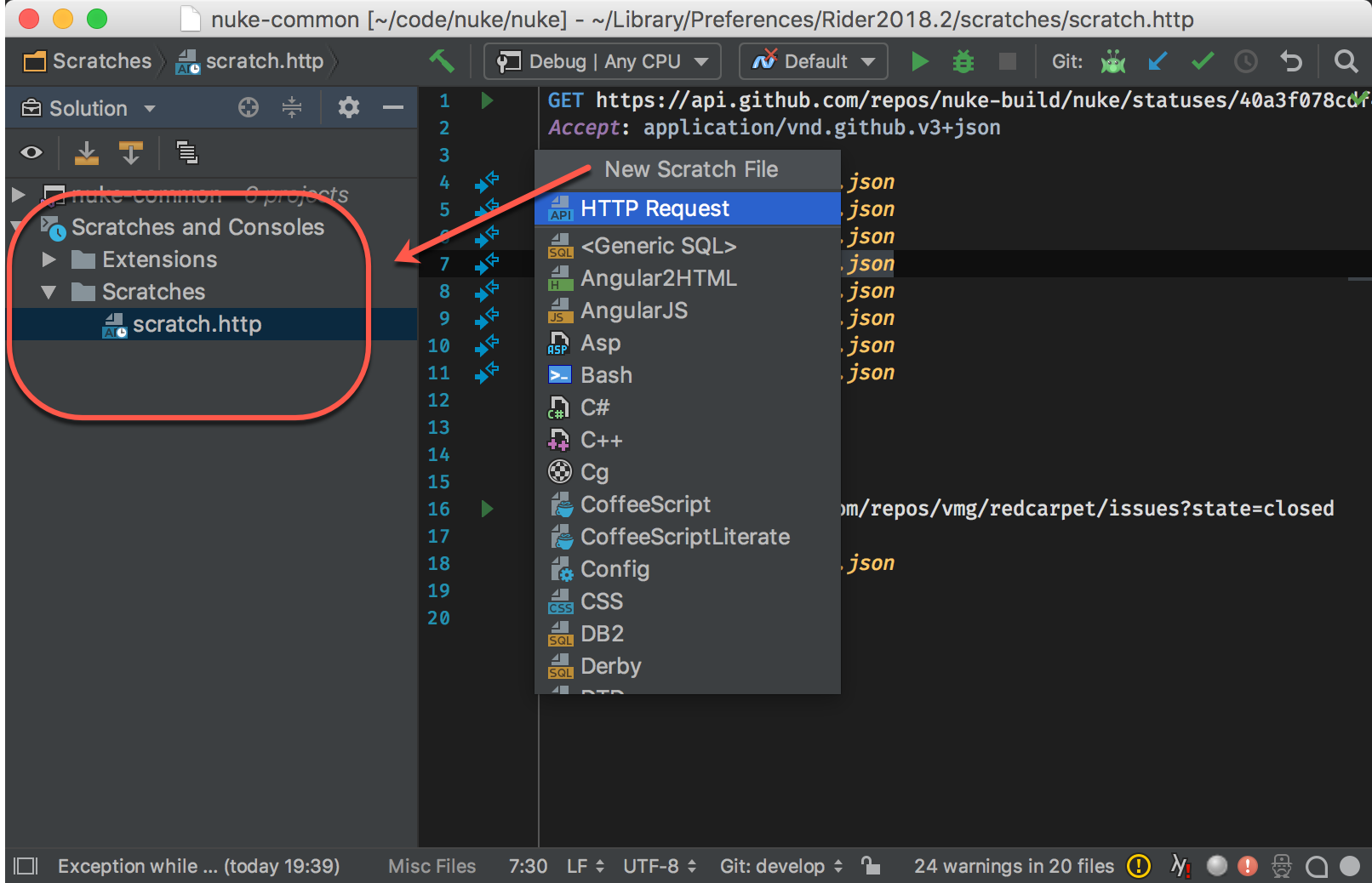This screenshot has height=883, width=1372.
Task: Open Search Everywhere magnifier icon
Action: (1346, 61)
